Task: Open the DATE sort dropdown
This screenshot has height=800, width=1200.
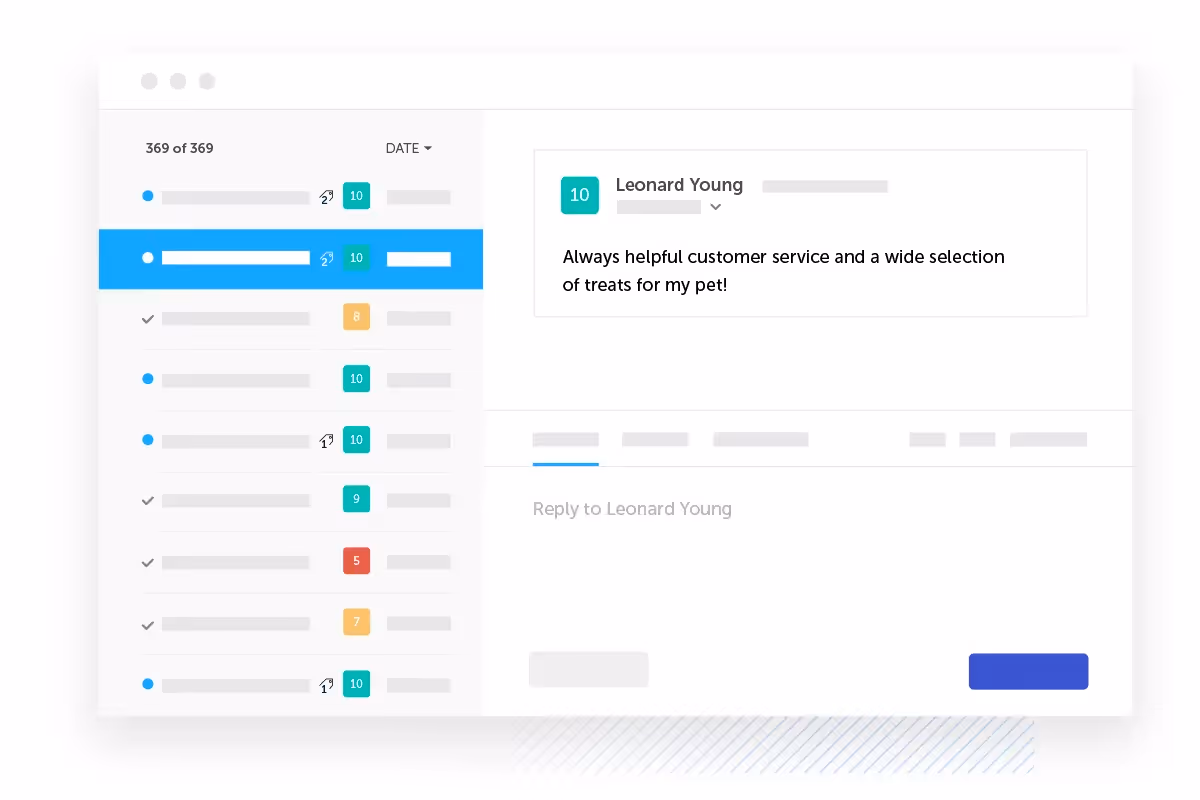Action: tap(408, 148)
